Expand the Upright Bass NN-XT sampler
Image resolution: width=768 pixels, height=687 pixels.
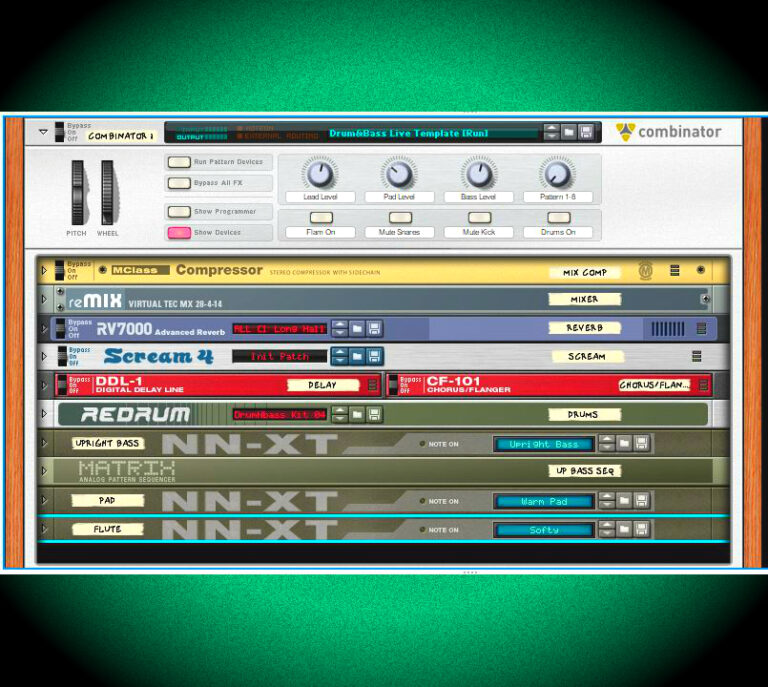click(x=44, y=443)
